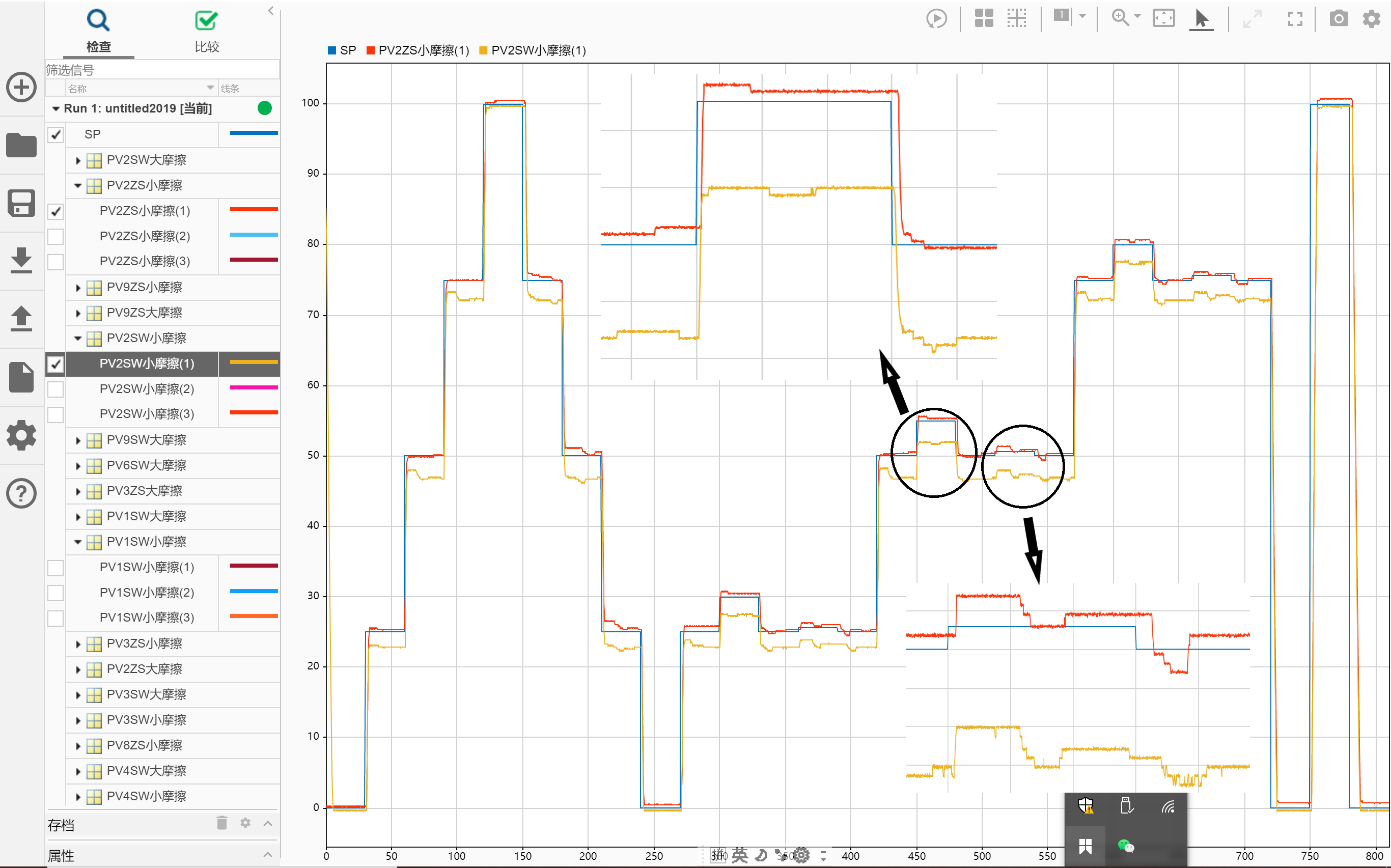The width and height of the screenshot is (1391, 868).
Task: Click the add (plus) sidebar icon
Action: point(21,87)
